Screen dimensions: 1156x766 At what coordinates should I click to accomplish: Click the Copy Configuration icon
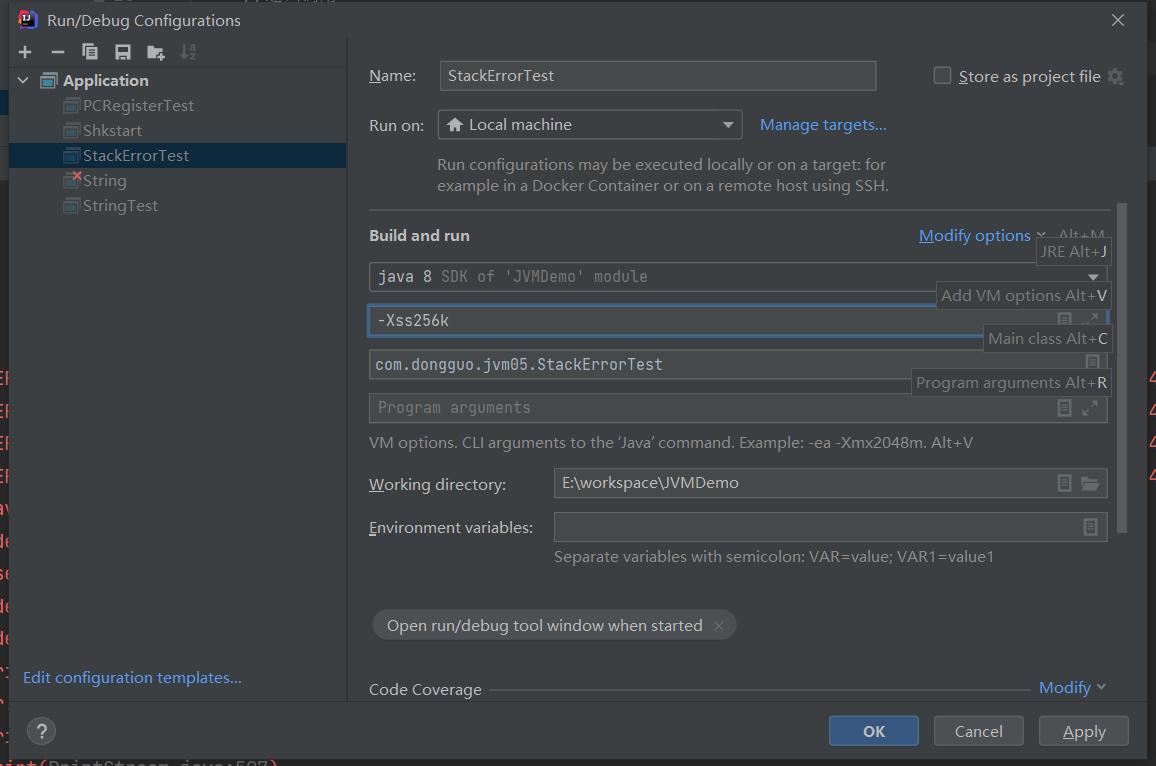(90, 52)
